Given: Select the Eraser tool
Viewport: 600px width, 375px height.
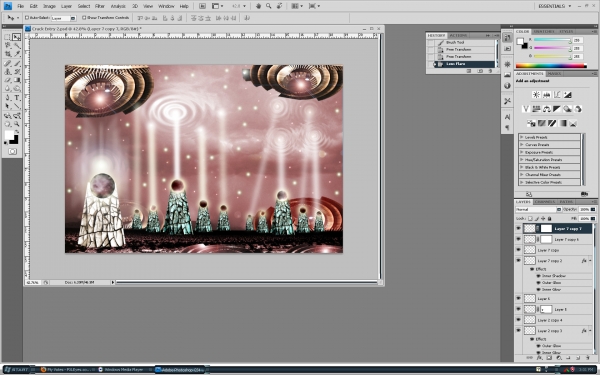Looking at the screenshot, I should (x=7, y=80).
